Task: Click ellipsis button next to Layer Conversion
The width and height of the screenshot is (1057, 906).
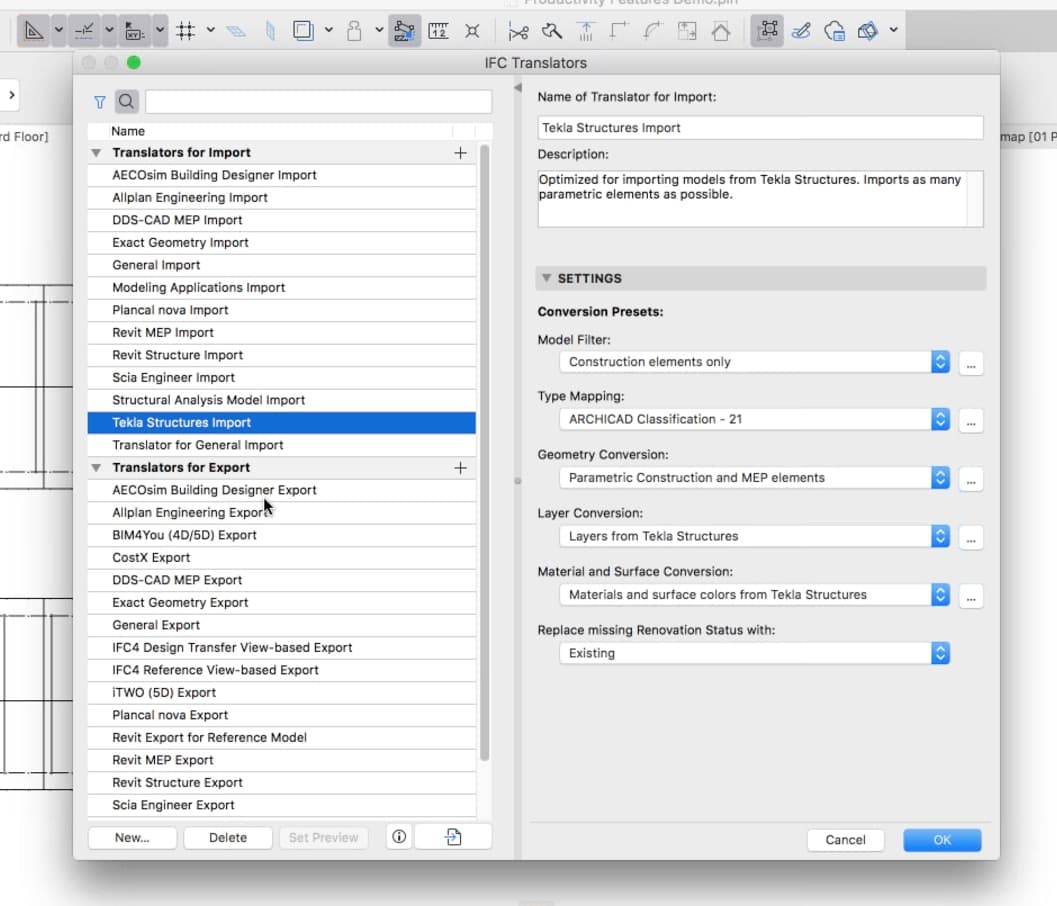Action: pos(971,539)
